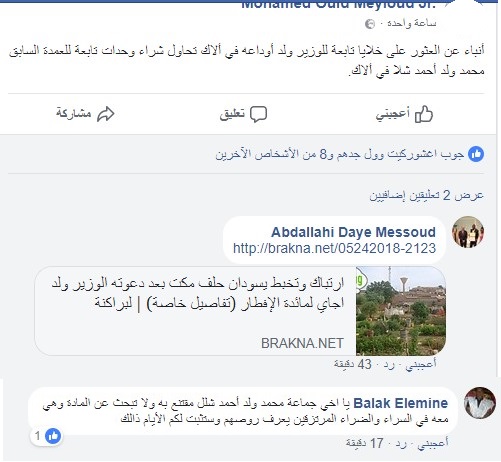Click the Arabic article headline in the link preview
Viewport: 501px width, 462px height.
(198, 293)
